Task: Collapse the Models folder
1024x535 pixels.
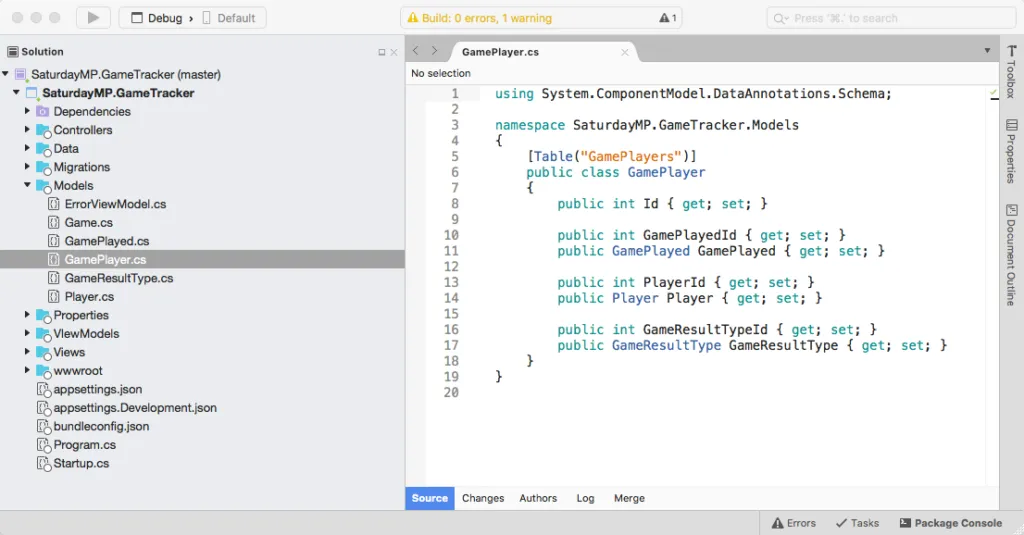Action: point(27,185)
